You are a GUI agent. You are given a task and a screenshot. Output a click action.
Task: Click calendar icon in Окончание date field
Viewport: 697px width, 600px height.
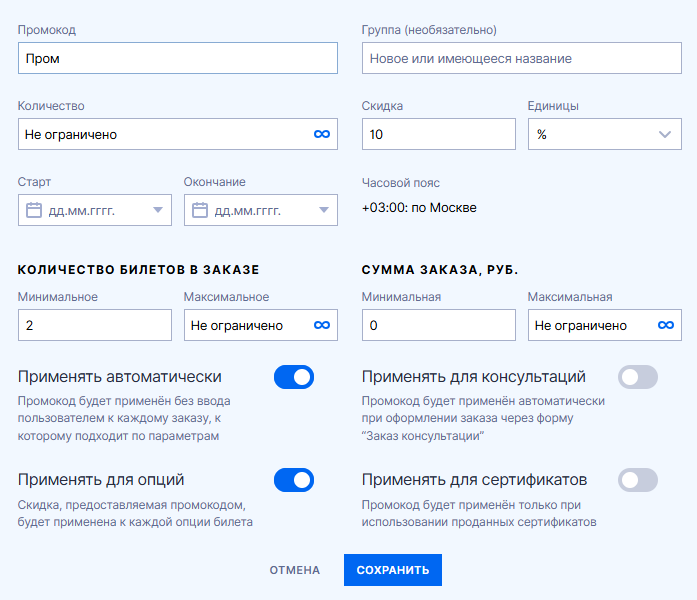pyautogui.click(x=200, y=210)
